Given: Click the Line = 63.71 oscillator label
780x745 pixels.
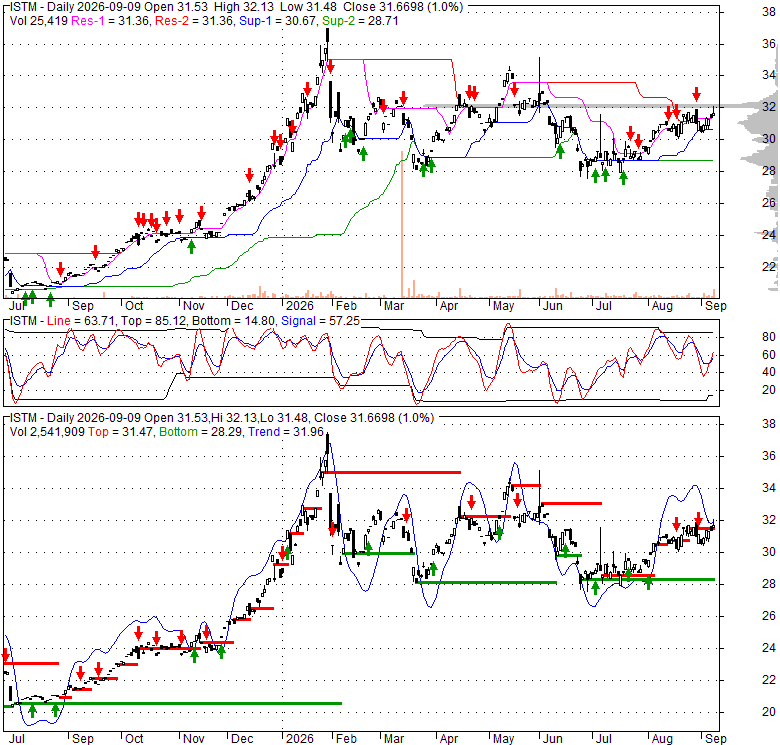Looking at the screenshot, I should pyautogui.click(x=81, y=321).
